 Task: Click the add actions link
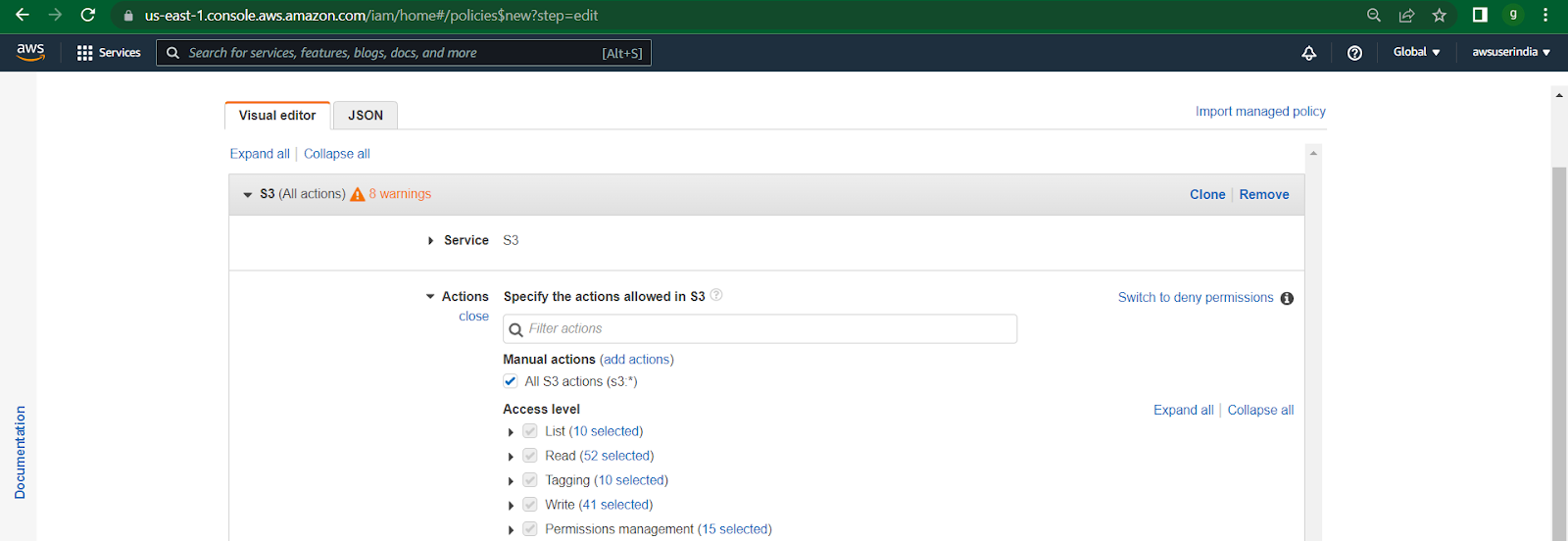click(x=636, y=360)
